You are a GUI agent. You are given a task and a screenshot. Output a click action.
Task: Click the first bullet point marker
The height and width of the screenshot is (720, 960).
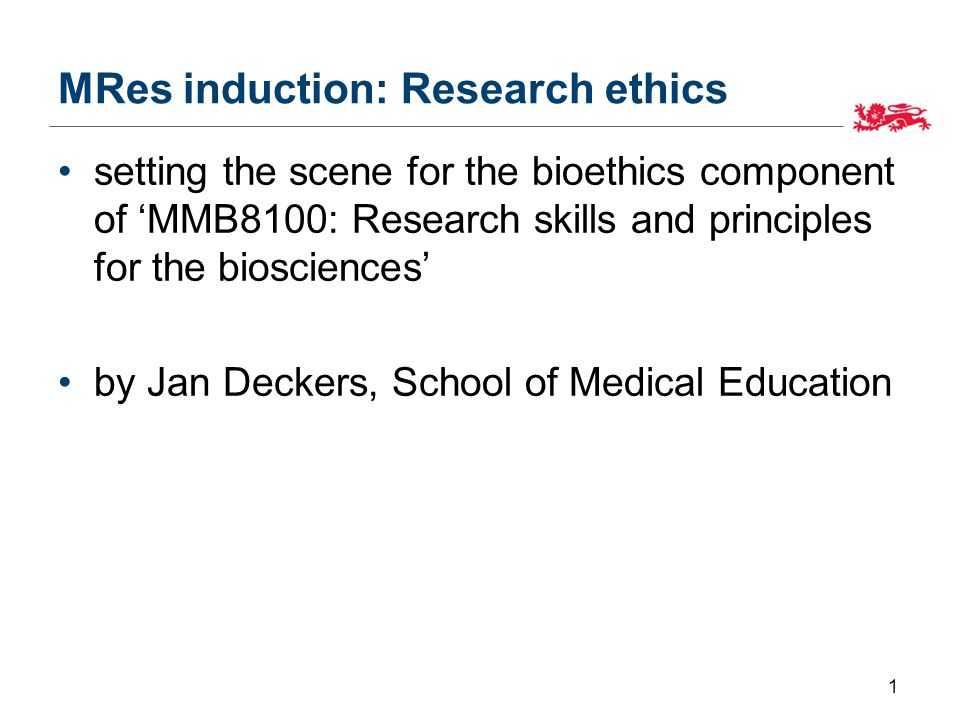[66, 172]
